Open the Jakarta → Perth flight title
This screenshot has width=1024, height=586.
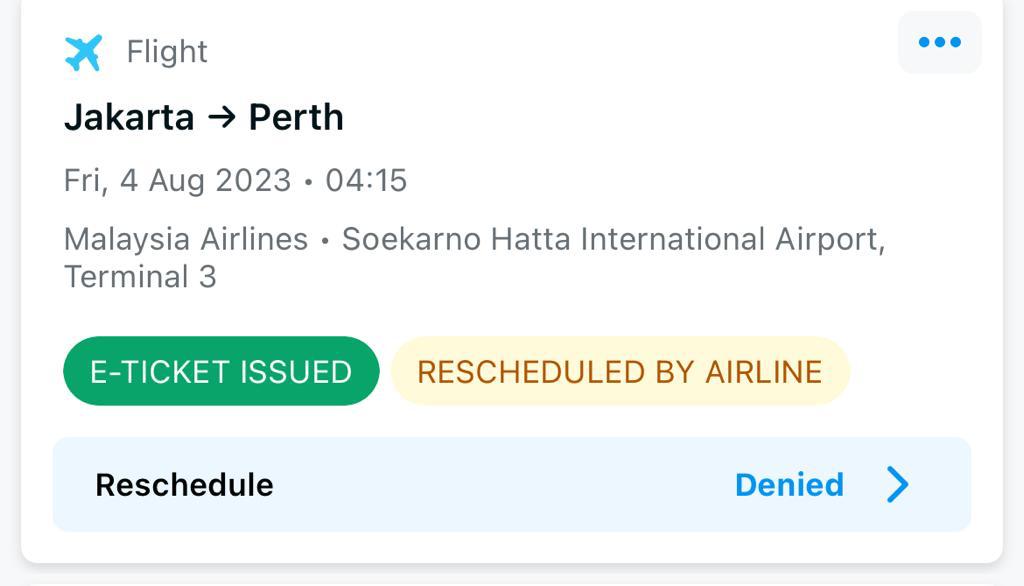click(x=204, y=118)
